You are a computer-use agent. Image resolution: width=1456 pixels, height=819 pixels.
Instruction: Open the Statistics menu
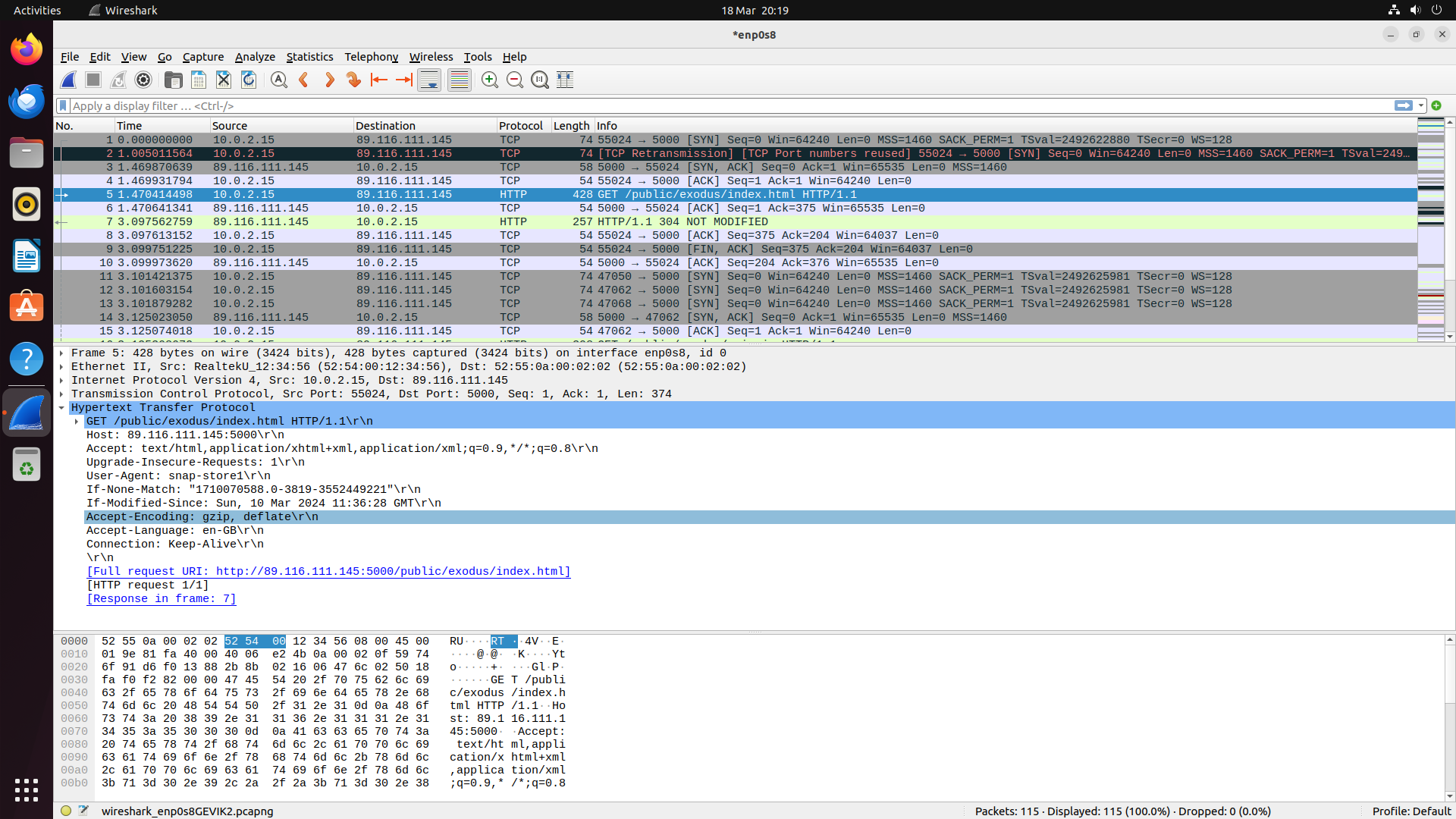[x=309, y=57]
